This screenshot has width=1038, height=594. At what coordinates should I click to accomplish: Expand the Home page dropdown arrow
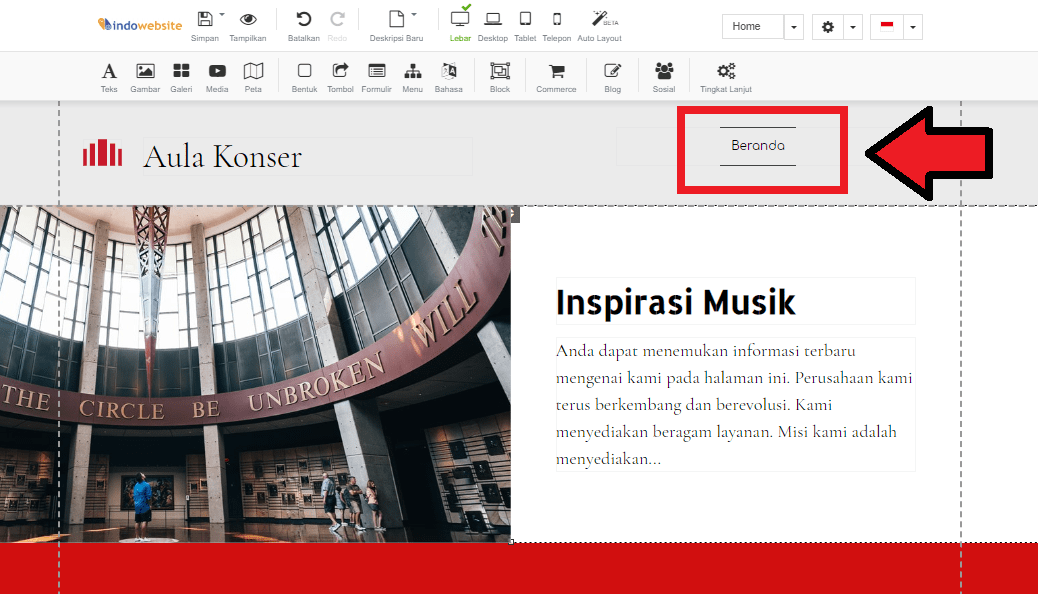(x=794, y=27)
